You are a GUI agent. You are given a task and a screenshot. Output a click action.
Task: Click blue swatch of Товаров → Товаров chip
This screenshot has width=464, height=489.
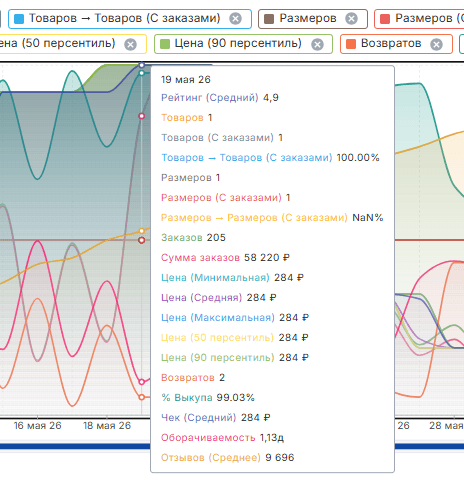coord(19,19)
